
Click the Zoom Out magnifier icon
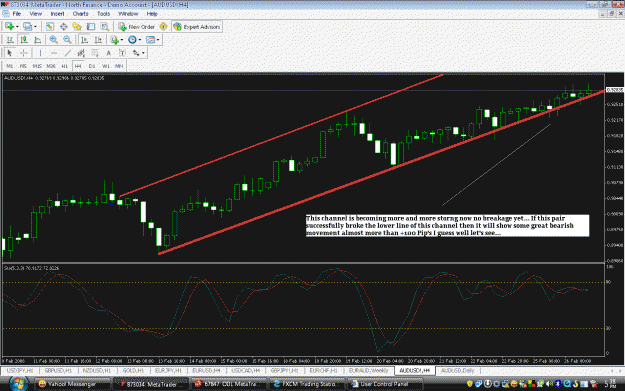[x=67, y=40]
